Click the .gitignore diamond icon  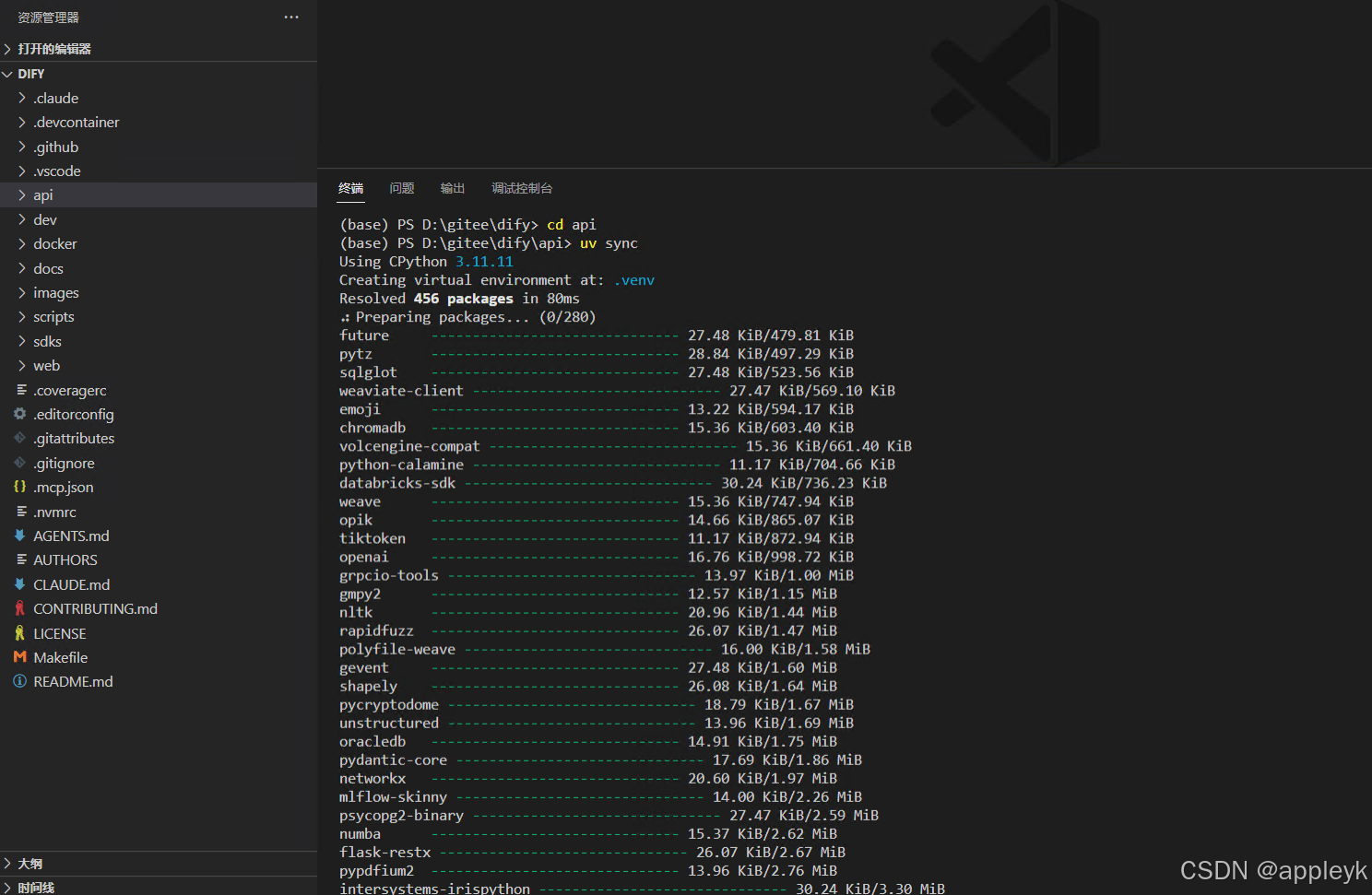tap(20, 463)
